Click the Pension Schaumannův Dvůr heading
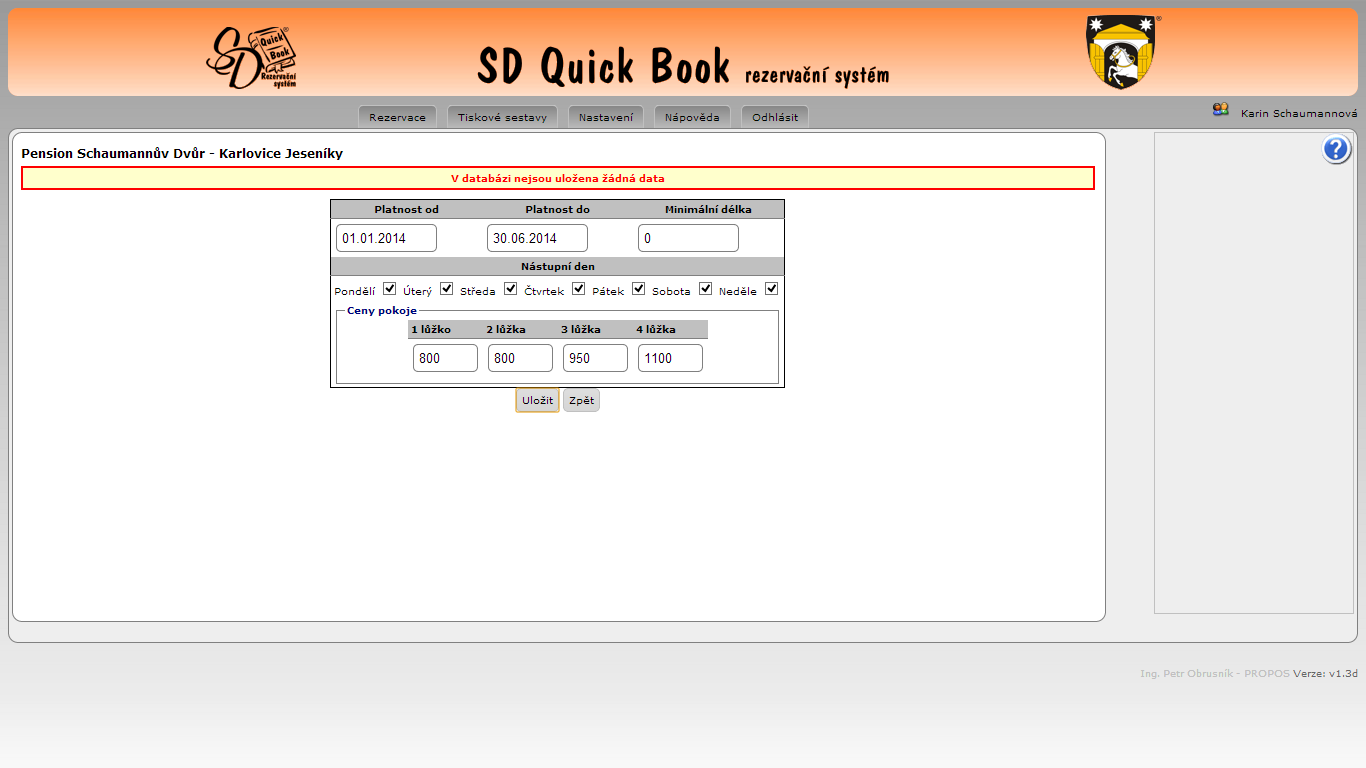This screenshot has width=1366, height=768. (x=182, y=154)
